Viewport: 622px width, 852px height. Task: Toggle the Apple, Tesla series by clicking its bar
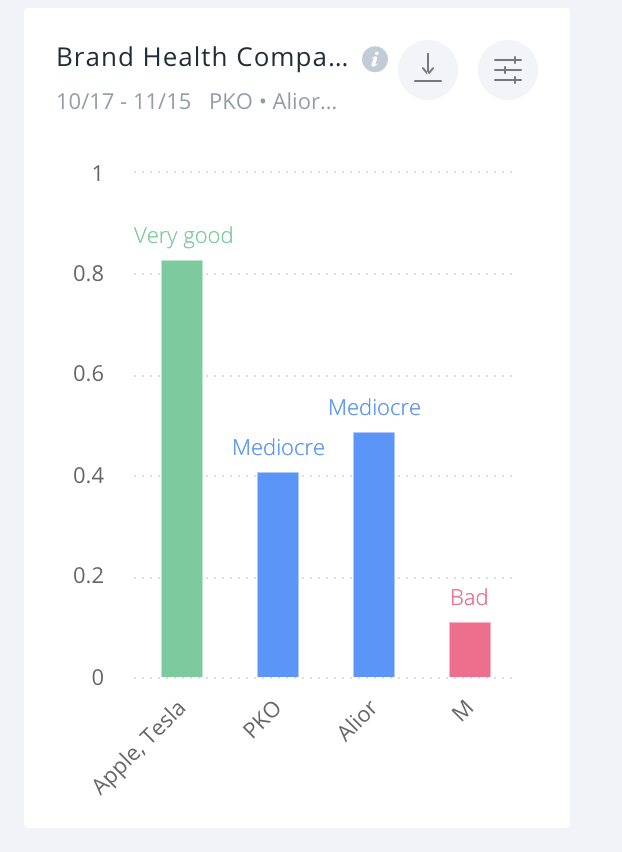click(x=181, y=470)
